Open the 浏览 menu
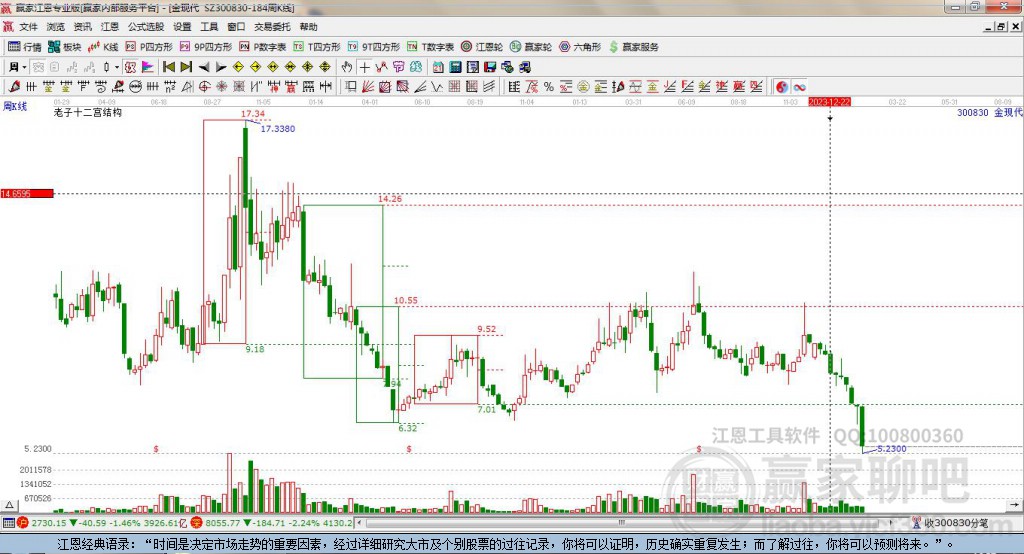This screenshot has width=1024, height=554. 56,27
